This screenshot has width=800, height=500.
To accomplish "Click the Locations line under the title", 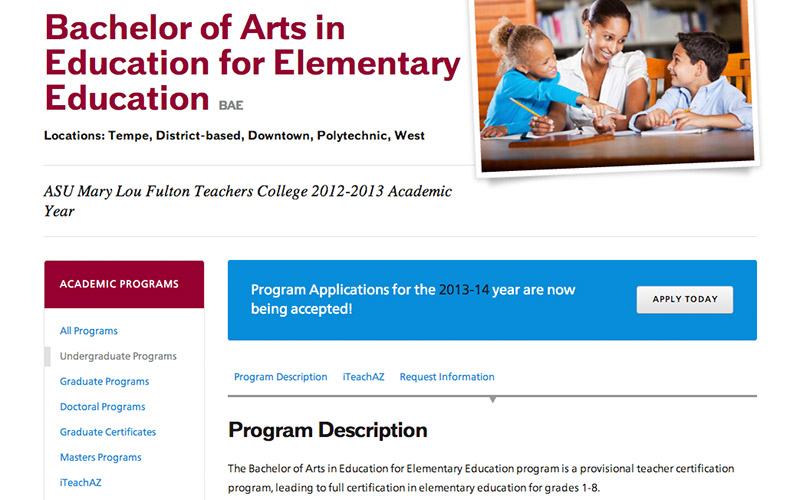I will (x=234, y=135).
